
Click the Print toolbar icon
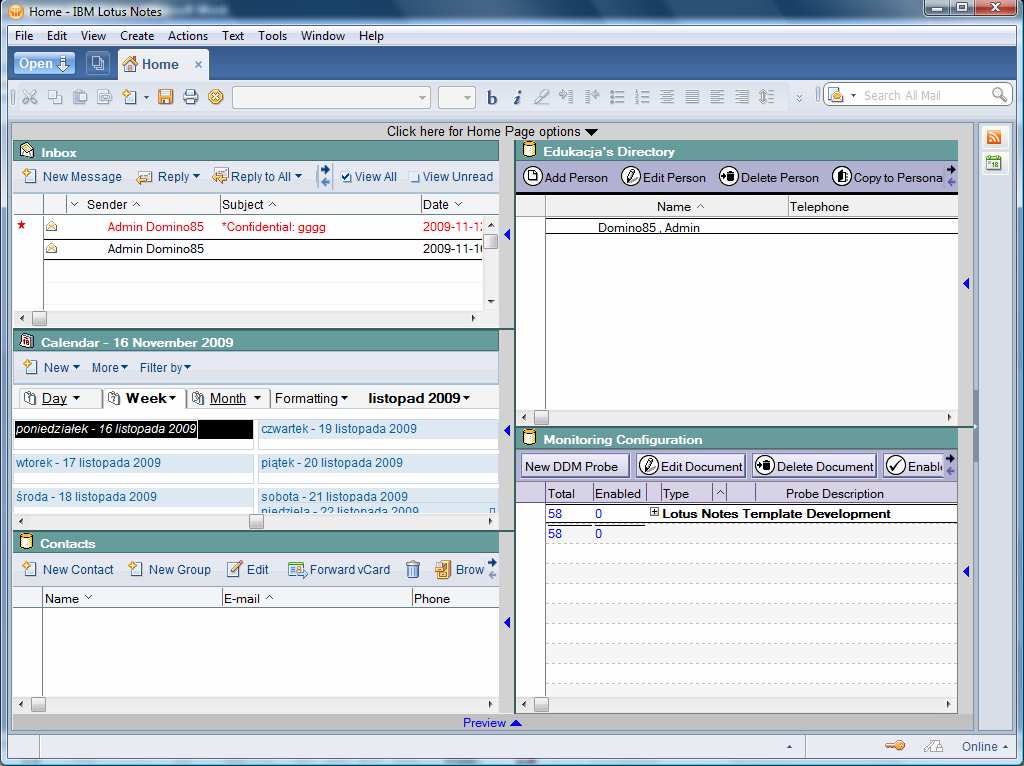(x=190, y=97)
